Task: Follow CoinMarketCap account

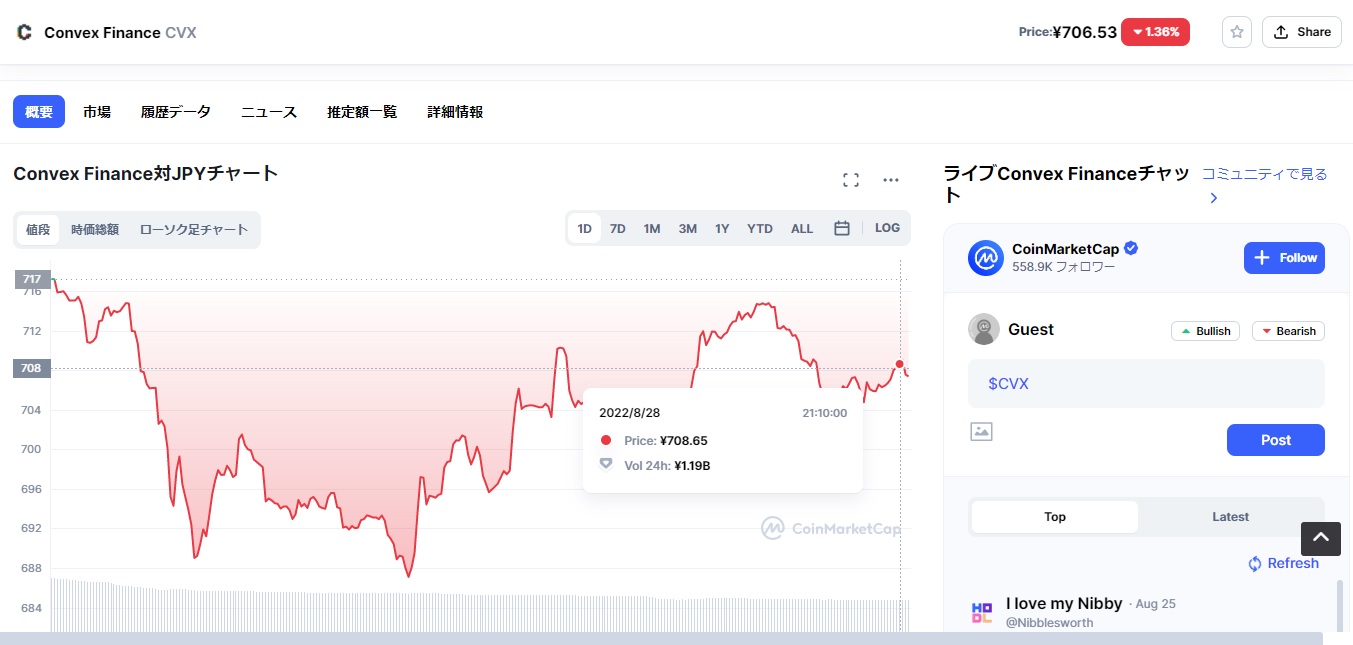Action: click(x=1284, y=257)
